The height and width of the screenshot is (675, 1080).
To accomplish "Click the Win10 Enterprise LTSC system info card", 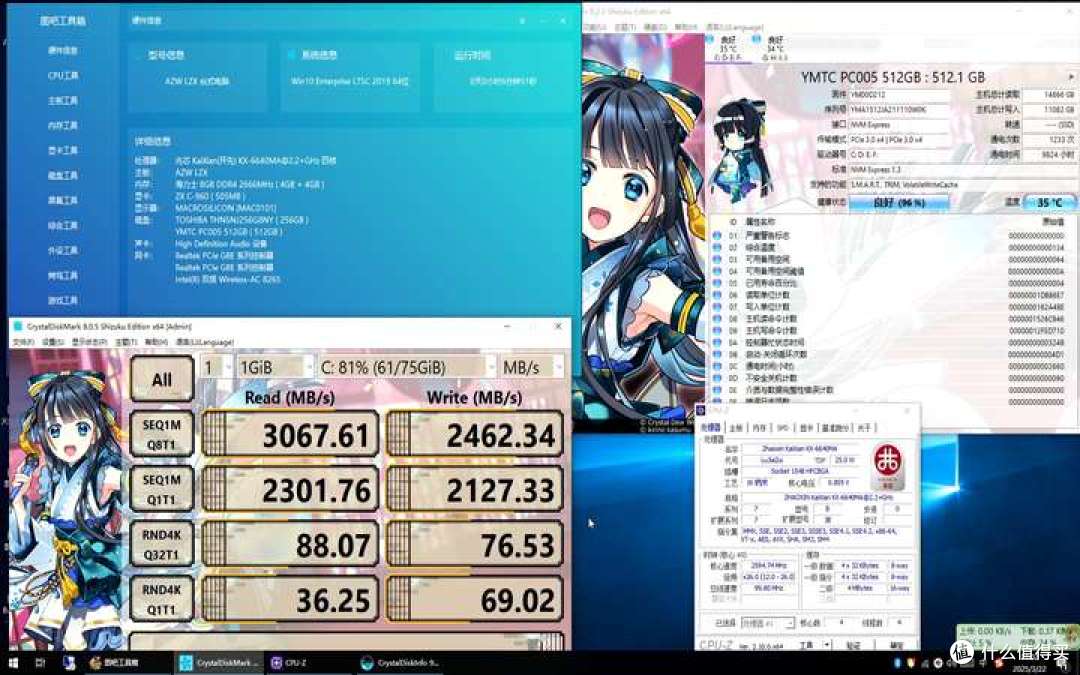I will (350, 76).
